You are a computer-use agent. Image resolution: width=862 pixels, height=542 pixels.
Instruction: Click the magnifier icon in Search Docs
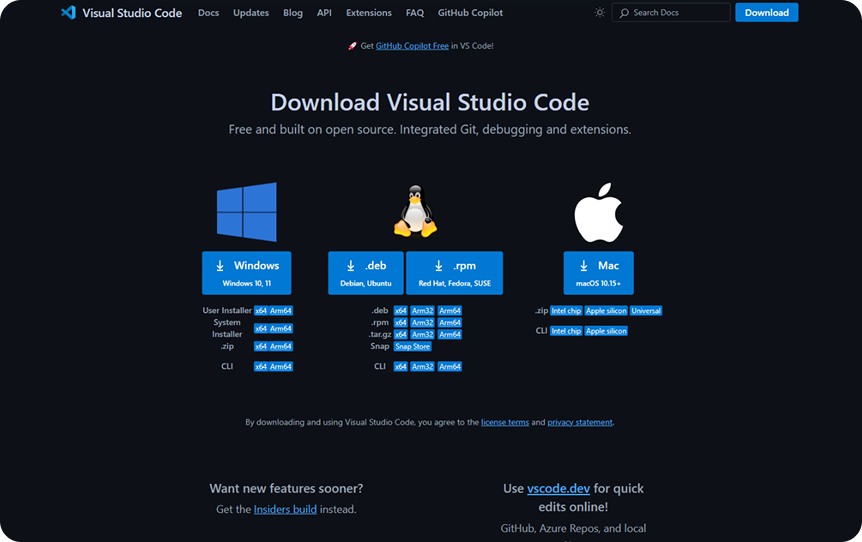click(x=624, y=13)
